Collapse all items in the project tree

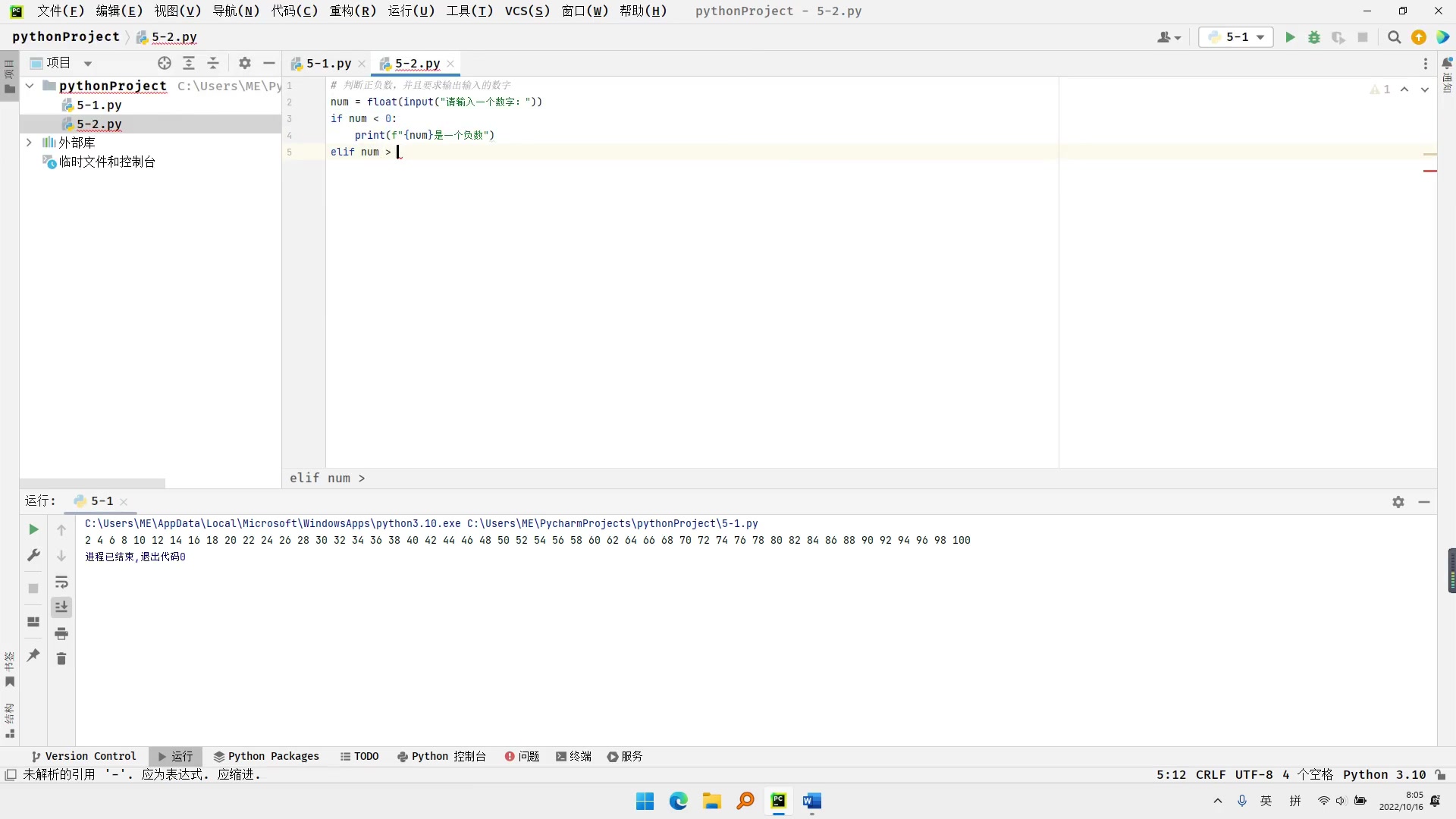213,63
